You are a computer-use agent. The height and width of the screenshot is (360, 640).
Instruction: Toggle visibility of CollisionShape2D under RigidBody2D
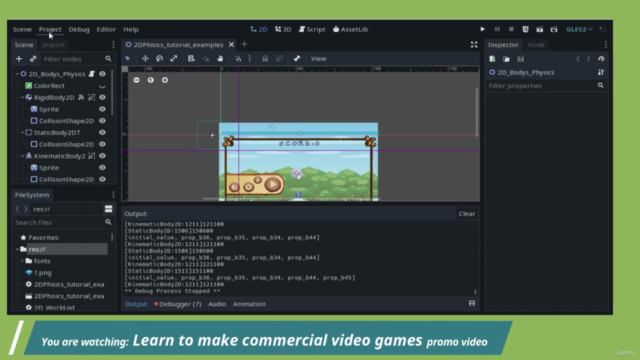pos(102,121)
